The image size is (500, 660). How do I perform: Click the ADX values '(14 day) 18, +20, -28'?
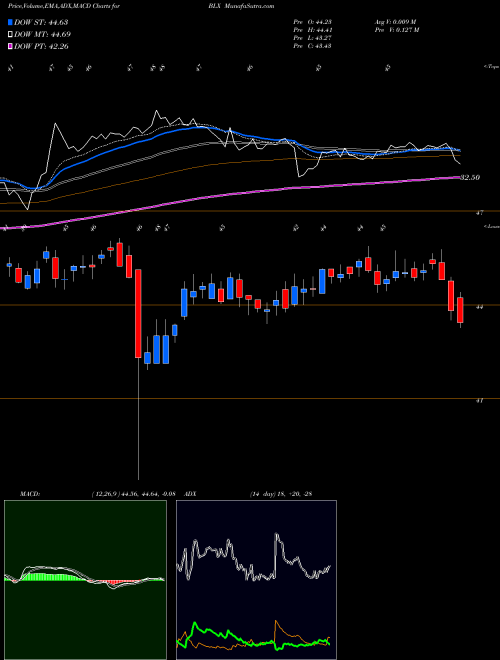(281, 494)
